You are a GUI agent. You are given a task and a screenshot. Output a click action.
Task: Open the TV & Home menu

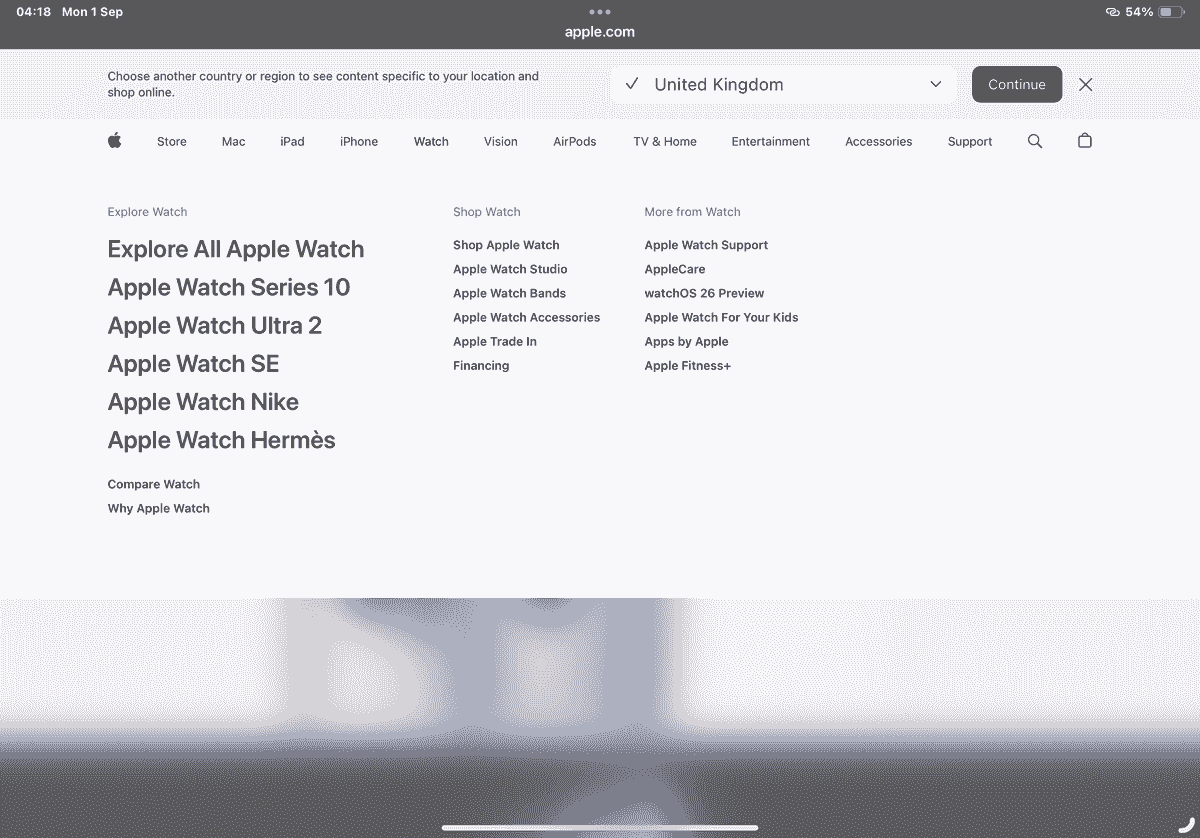tap(665, 142)
